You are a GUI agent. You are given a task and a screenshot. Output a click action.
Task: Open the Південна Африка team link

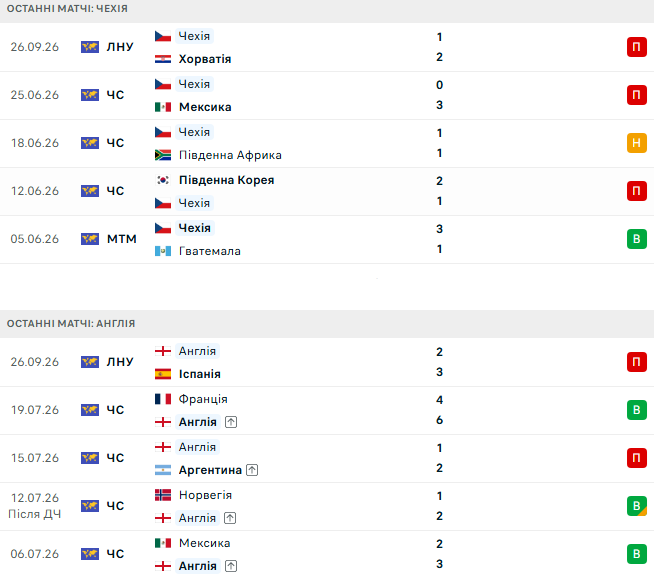230,155
